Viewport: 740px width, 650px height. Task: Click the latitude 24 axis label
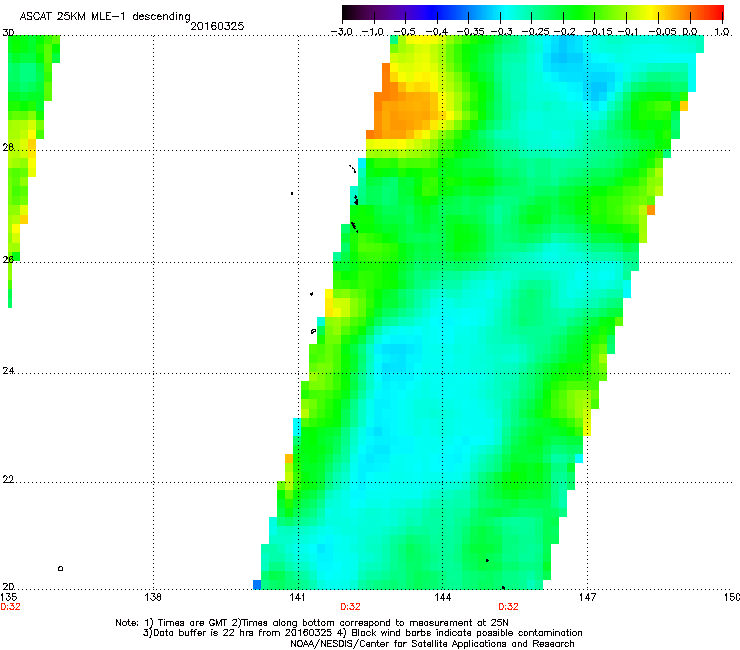point(8,371)
